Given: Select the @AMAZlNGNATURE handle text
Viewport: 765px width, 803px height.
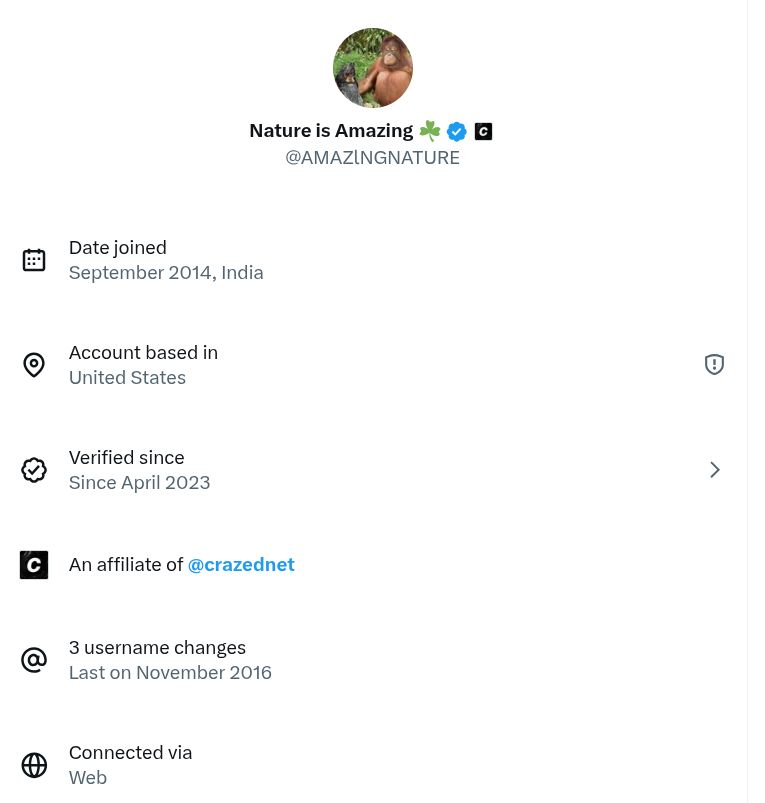Looking at the screenshot, I should click(372, 158).
